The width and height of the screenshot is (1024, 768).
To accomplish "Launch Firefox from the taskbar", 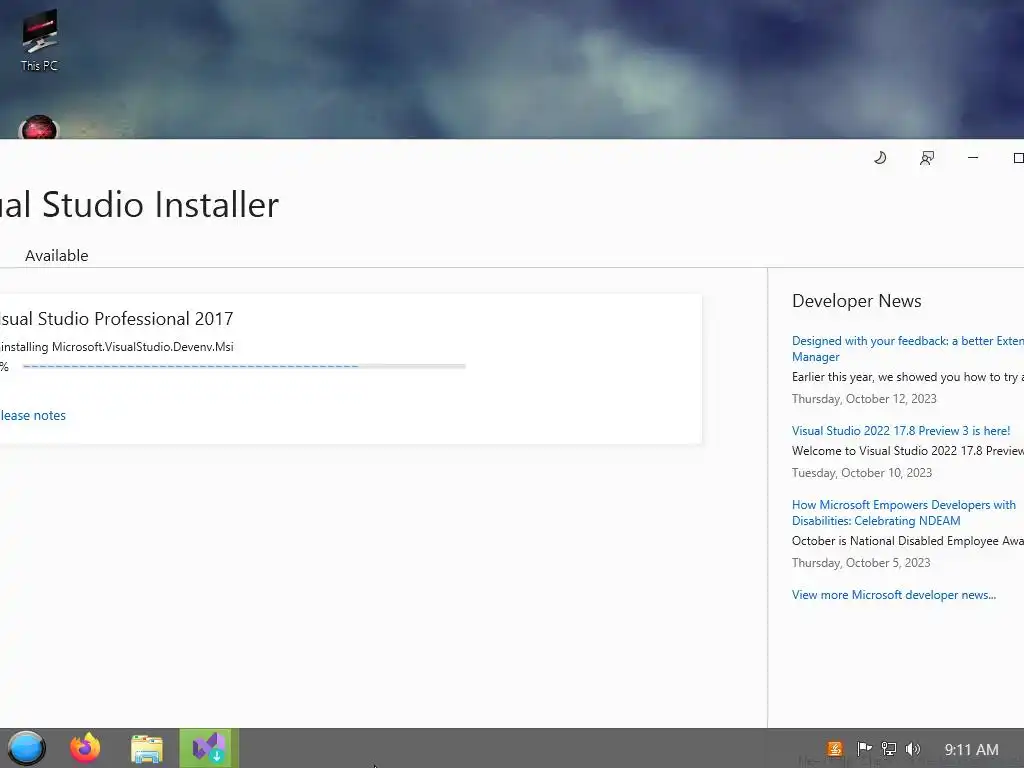I will pos(85,748).
